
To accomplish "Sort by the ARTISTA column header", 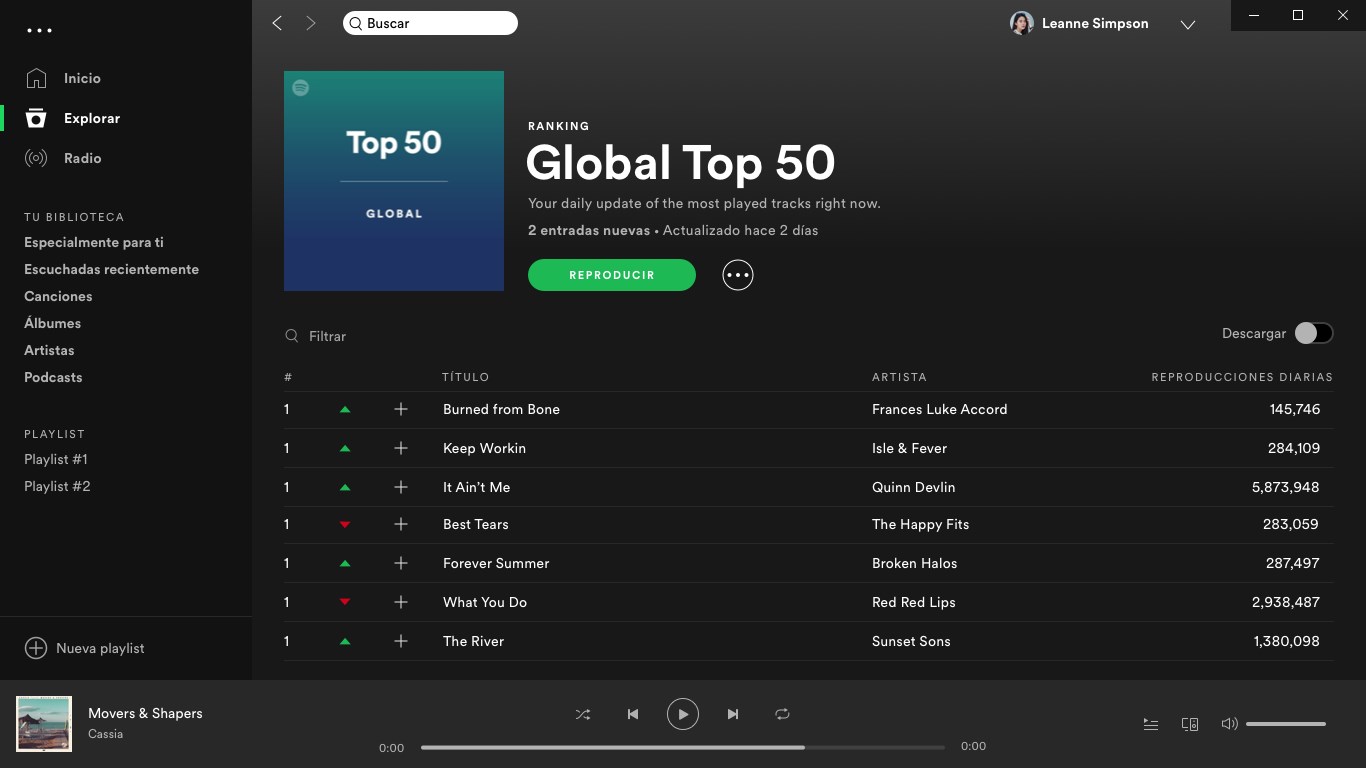I will (899, 377).
